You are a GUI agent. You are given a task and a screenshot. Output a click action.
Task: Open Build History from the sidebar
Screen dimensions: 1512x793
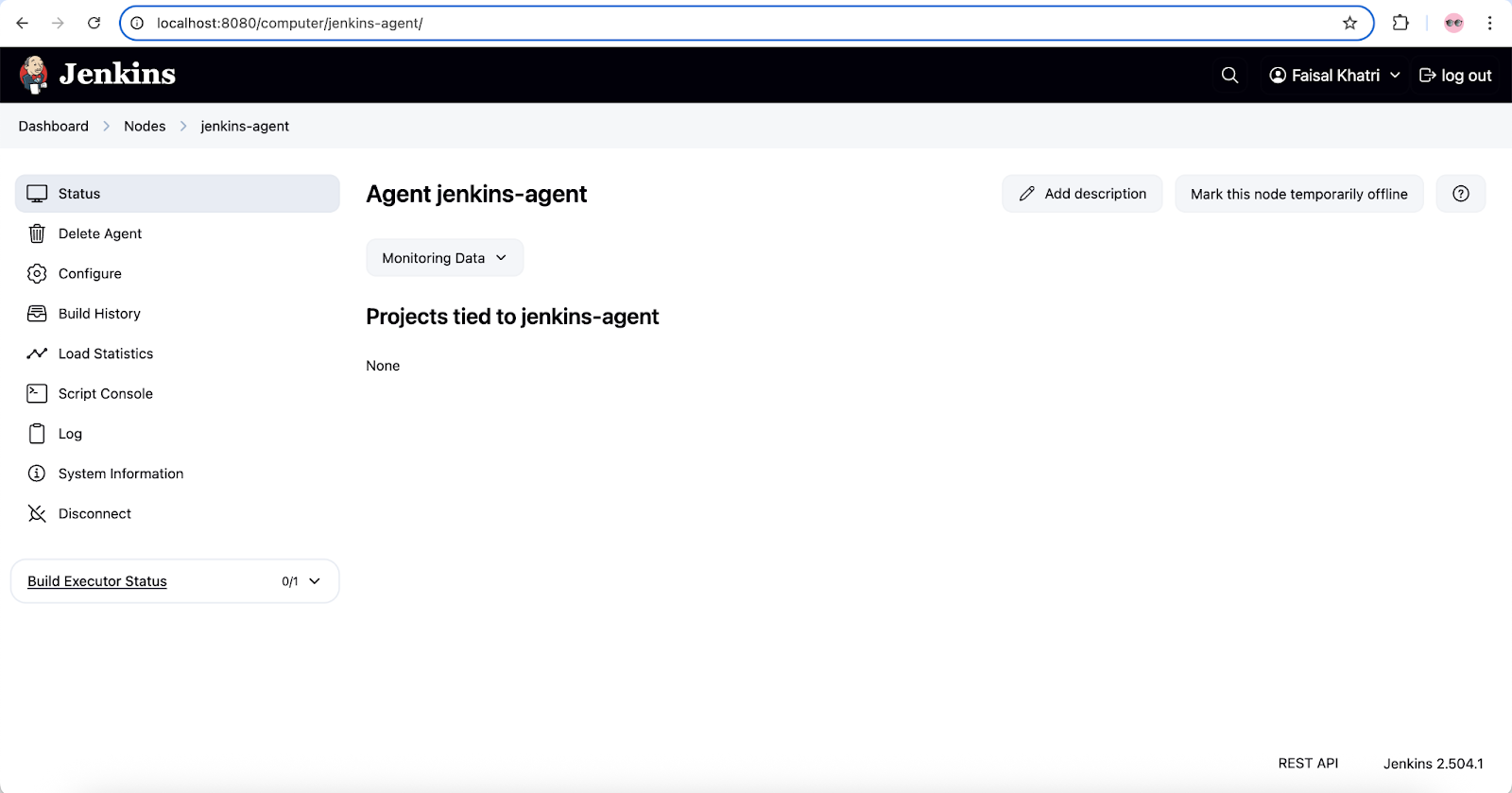coord(178,314)
